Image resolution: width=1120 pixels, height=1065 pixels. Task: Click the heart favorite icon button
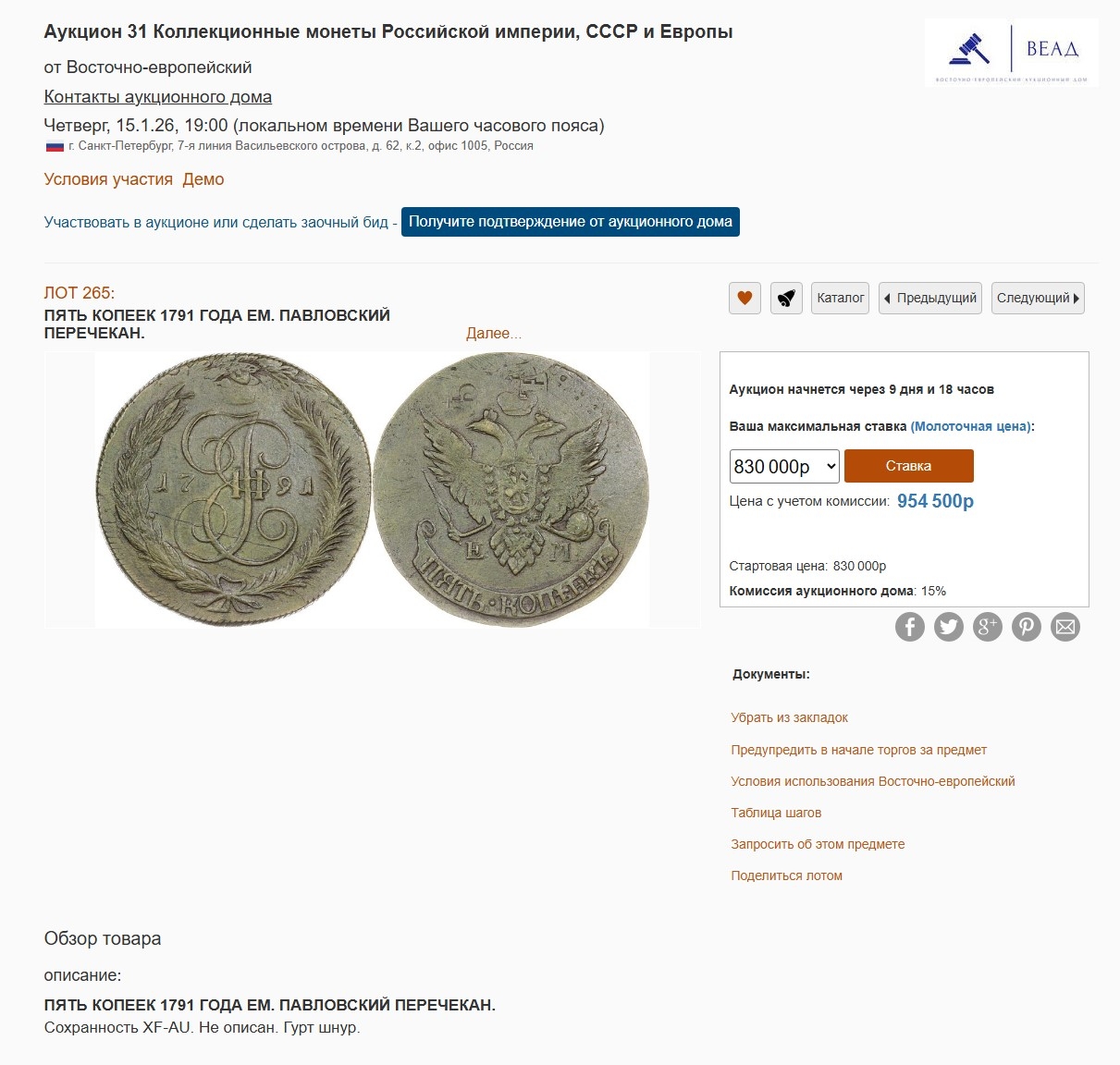pyautogui.click(x=745, y=299)
